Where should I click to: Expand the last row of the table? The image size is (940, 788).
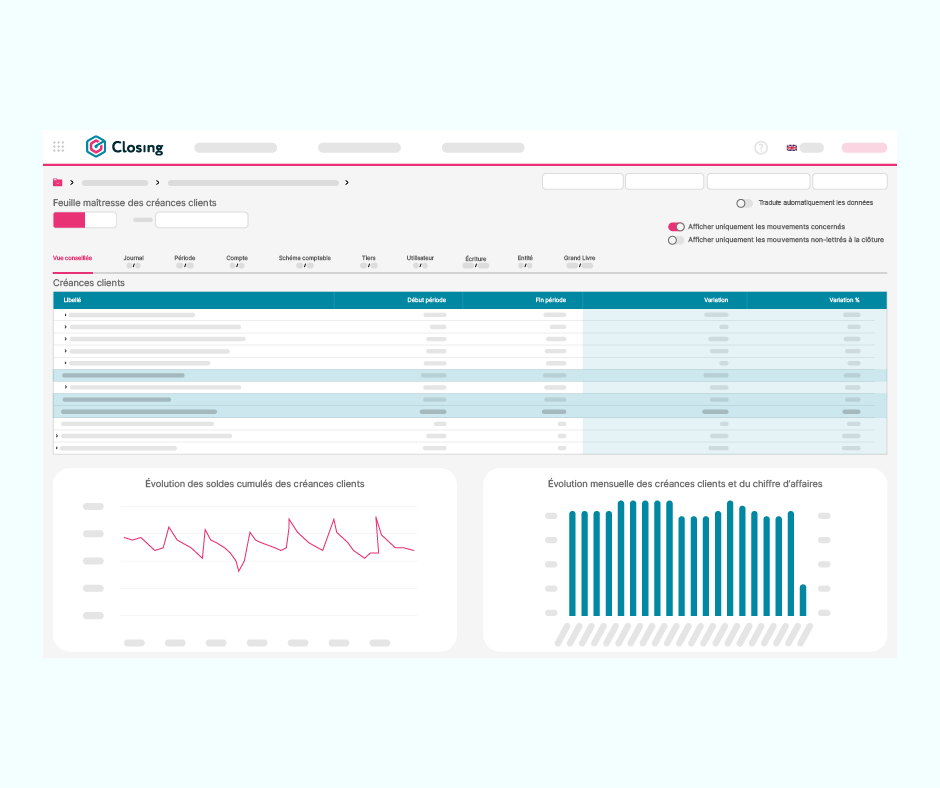tap(57, 448)
